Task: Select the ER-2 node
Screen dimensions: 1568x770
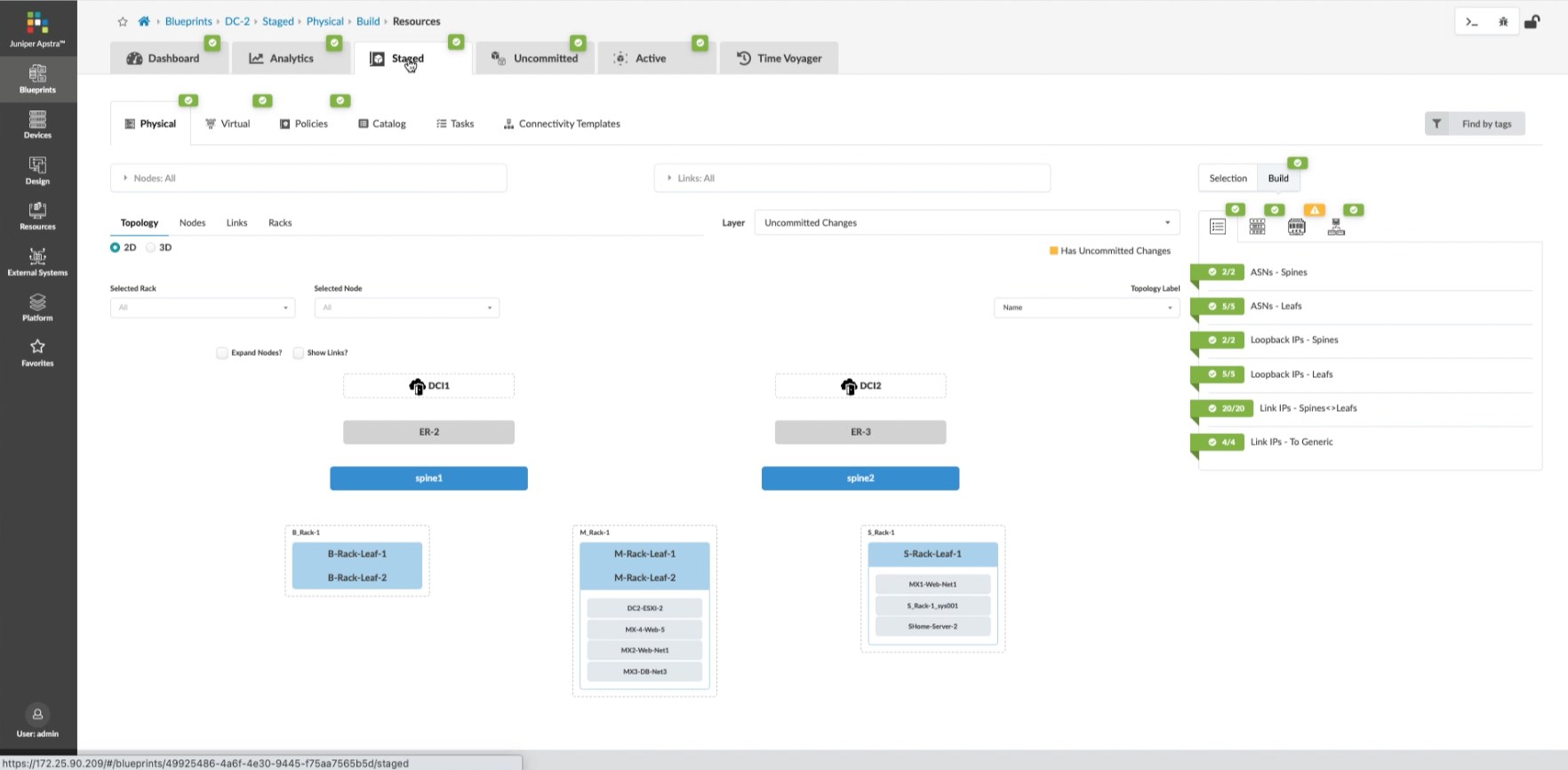Action: (428, 432)
